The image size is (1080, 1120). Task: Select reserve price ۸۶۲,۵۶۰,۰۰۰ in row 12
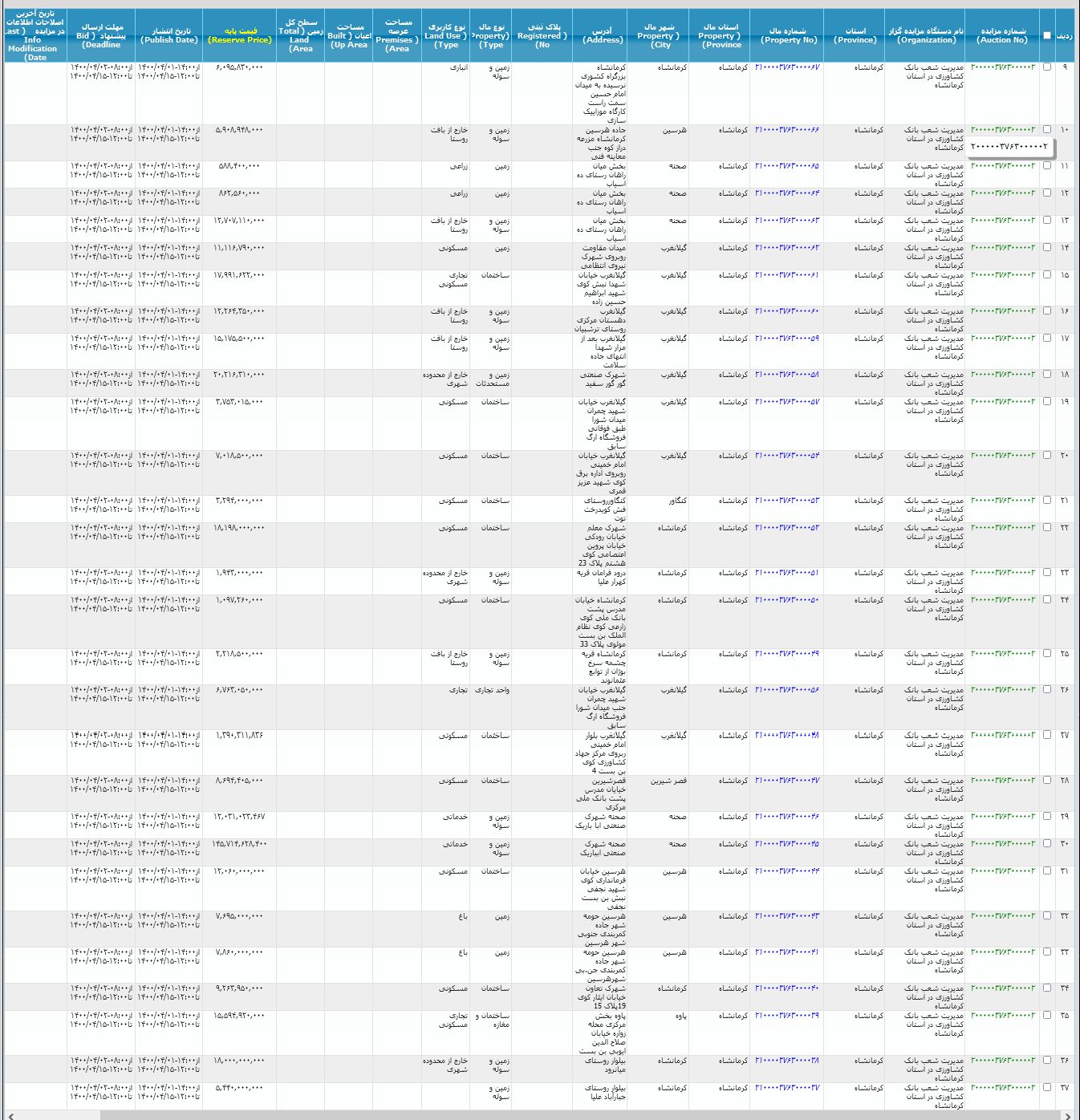239,193
